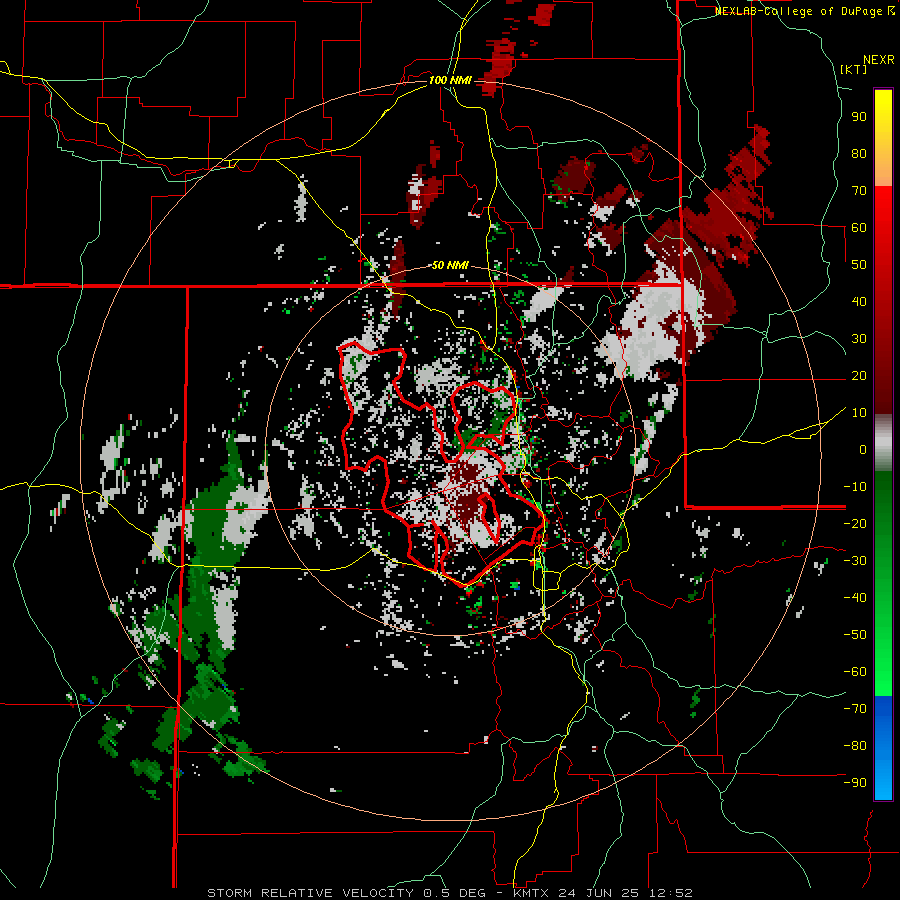Click the [KT] units label above color bar
The width and height of the screenshot is (900, 900).
pos(854,69)
